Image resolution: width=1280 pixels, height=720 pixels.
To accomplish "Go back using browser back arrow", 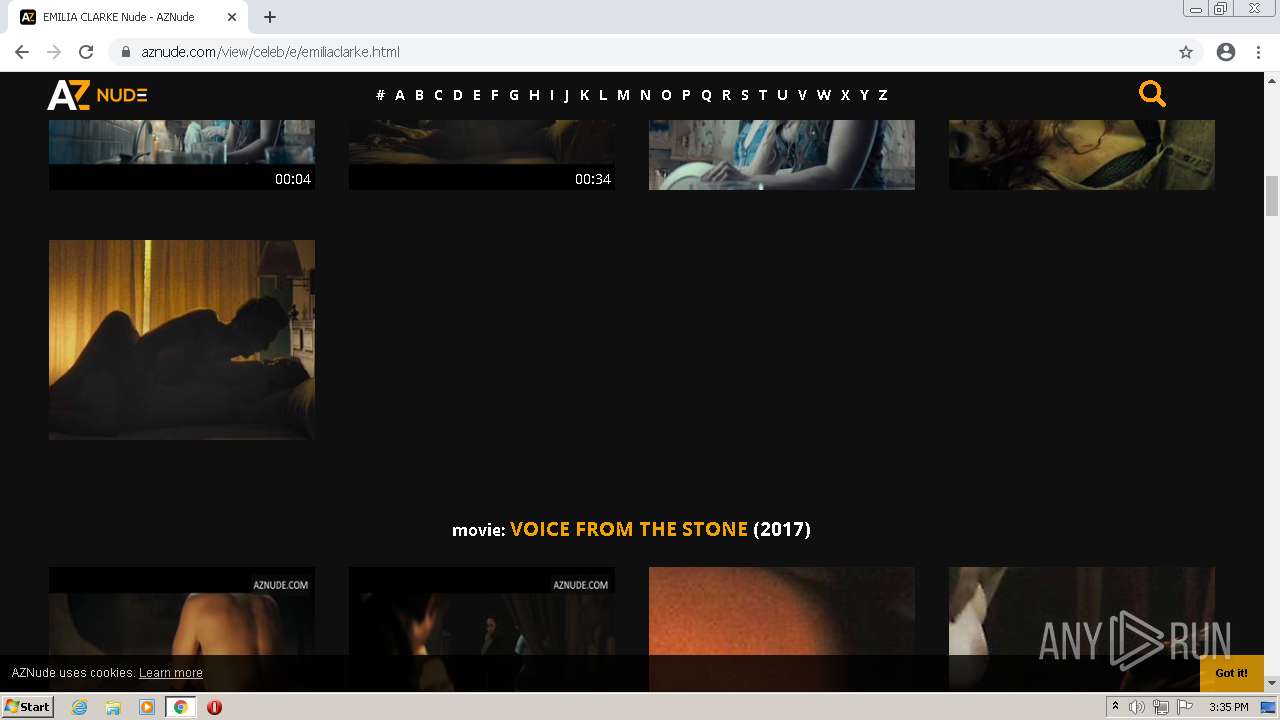I will point(22,52).
